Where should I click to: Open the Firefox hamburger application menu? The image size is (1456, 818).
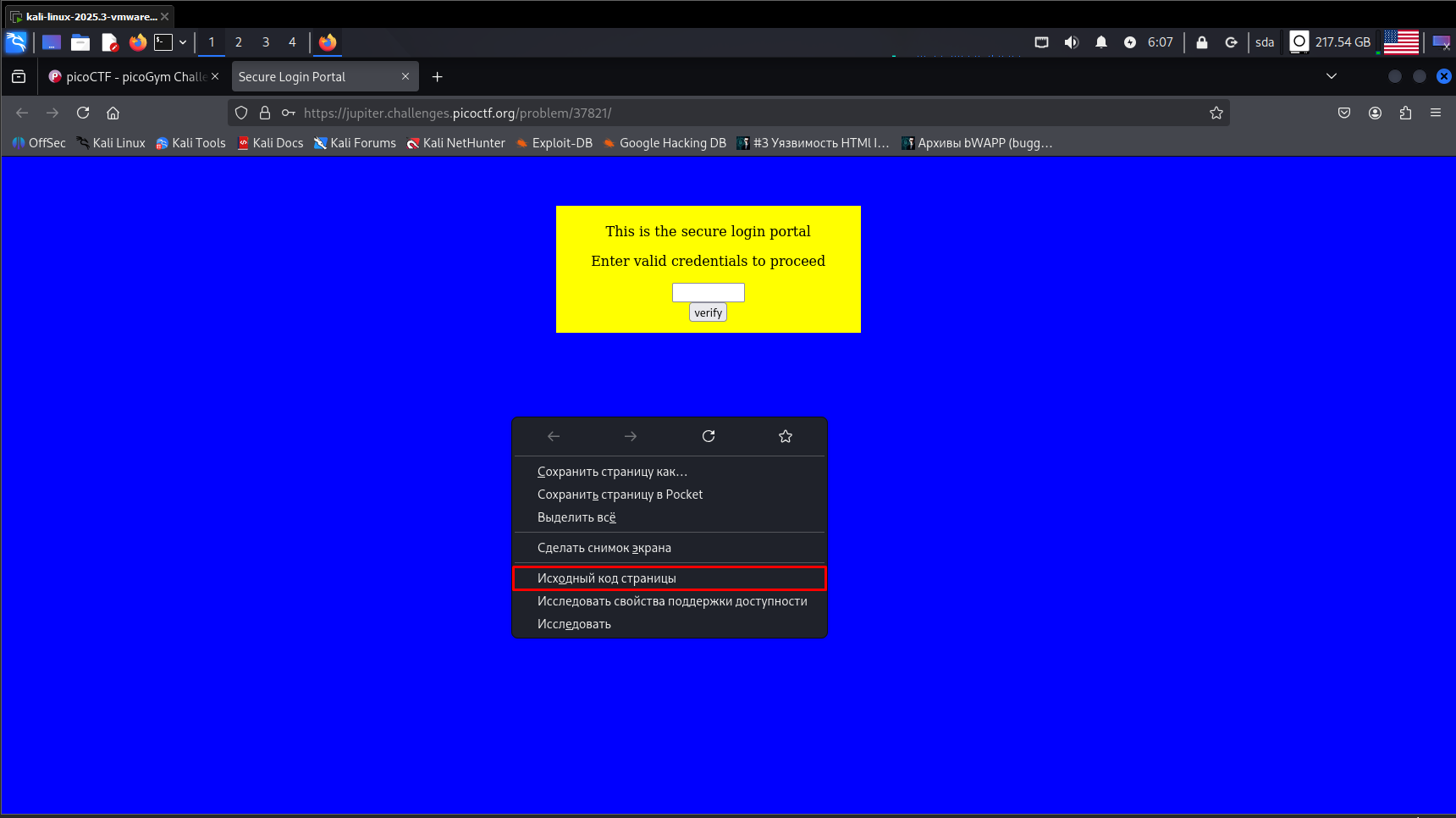pos(1436,113)
